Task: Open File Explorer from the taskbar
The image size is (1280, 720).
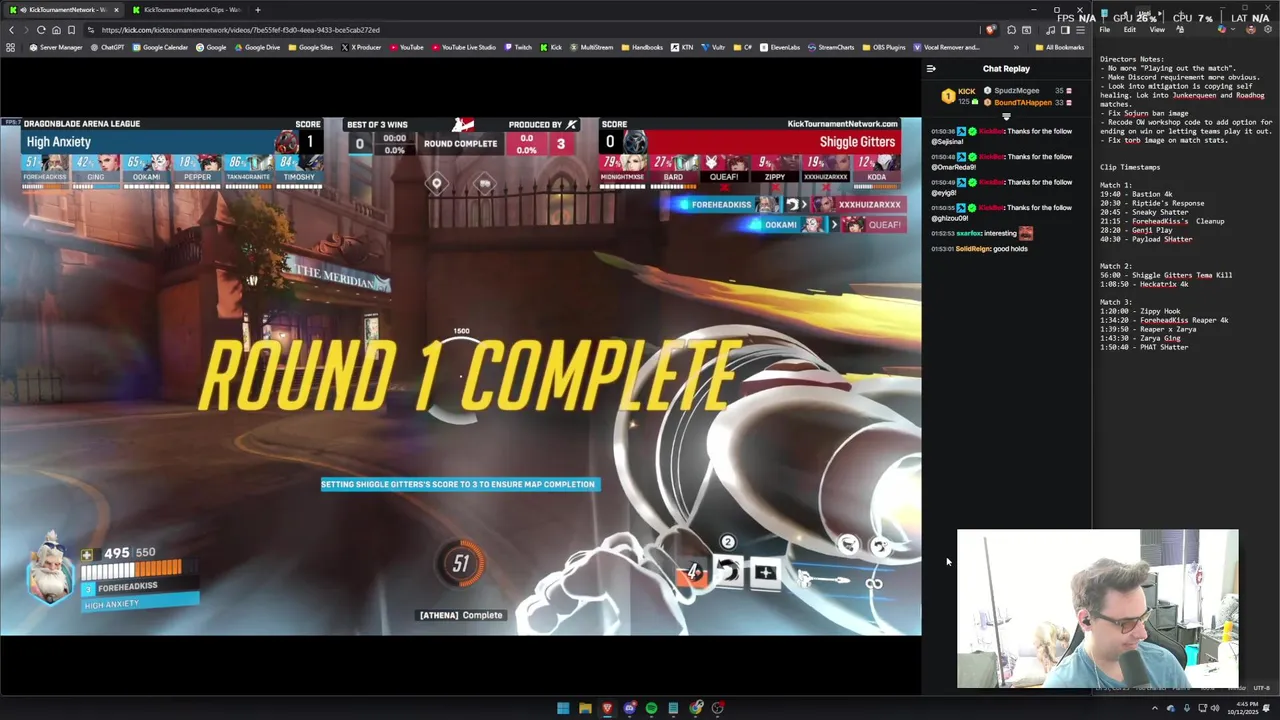Action: [585, 708]
